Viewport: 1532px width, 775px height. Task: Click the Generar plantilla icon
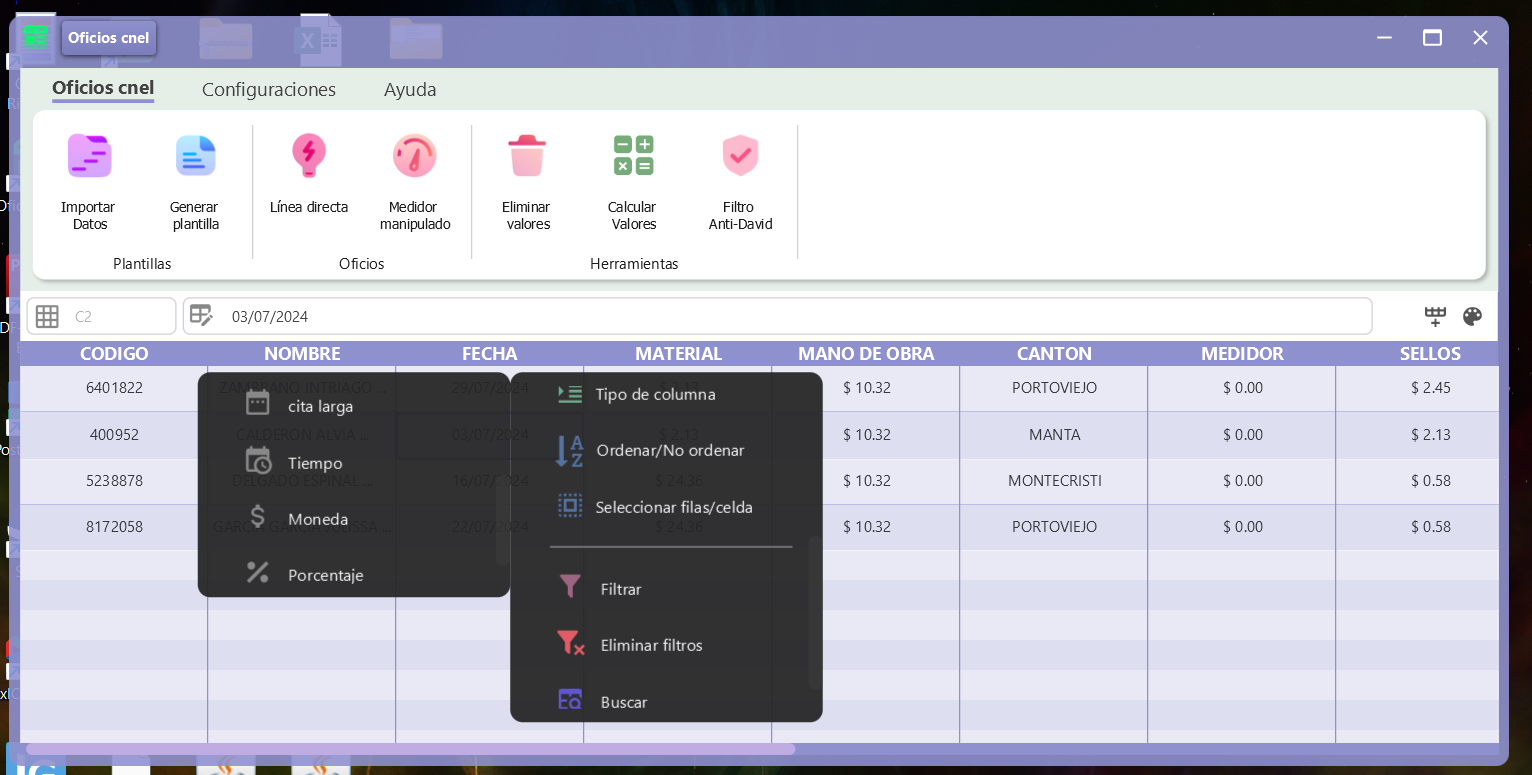point(196,155)
